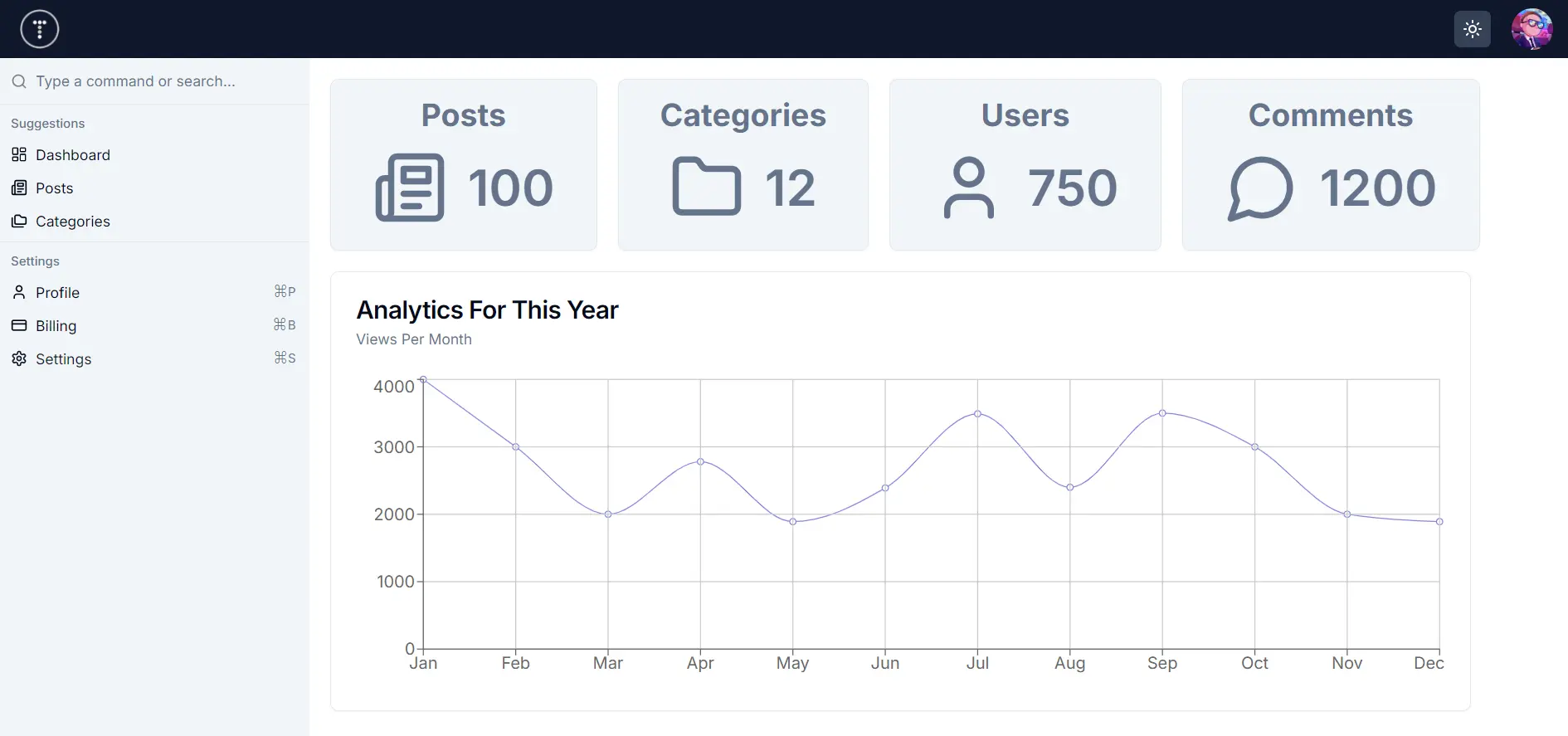Screen dimensions: 1568x736
Task: Click the 3000 y-axis label
Action: click(x=394, y=447)
